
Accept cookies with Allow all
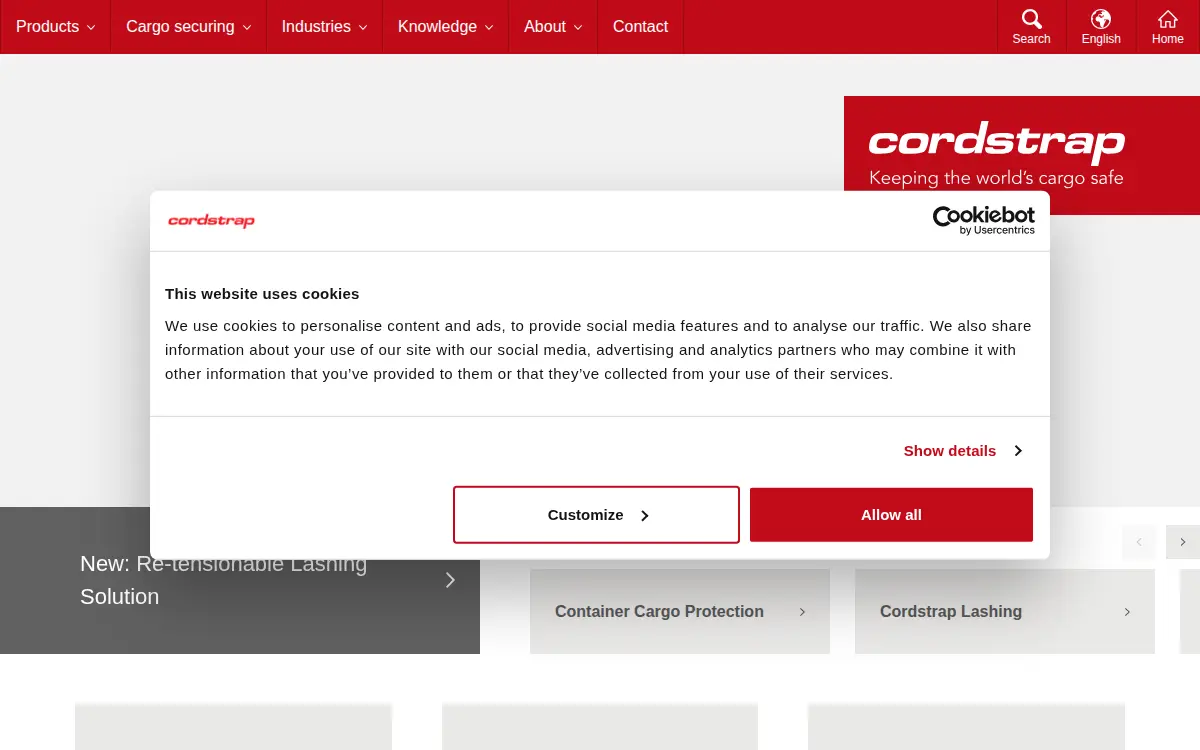click(891, 515)
